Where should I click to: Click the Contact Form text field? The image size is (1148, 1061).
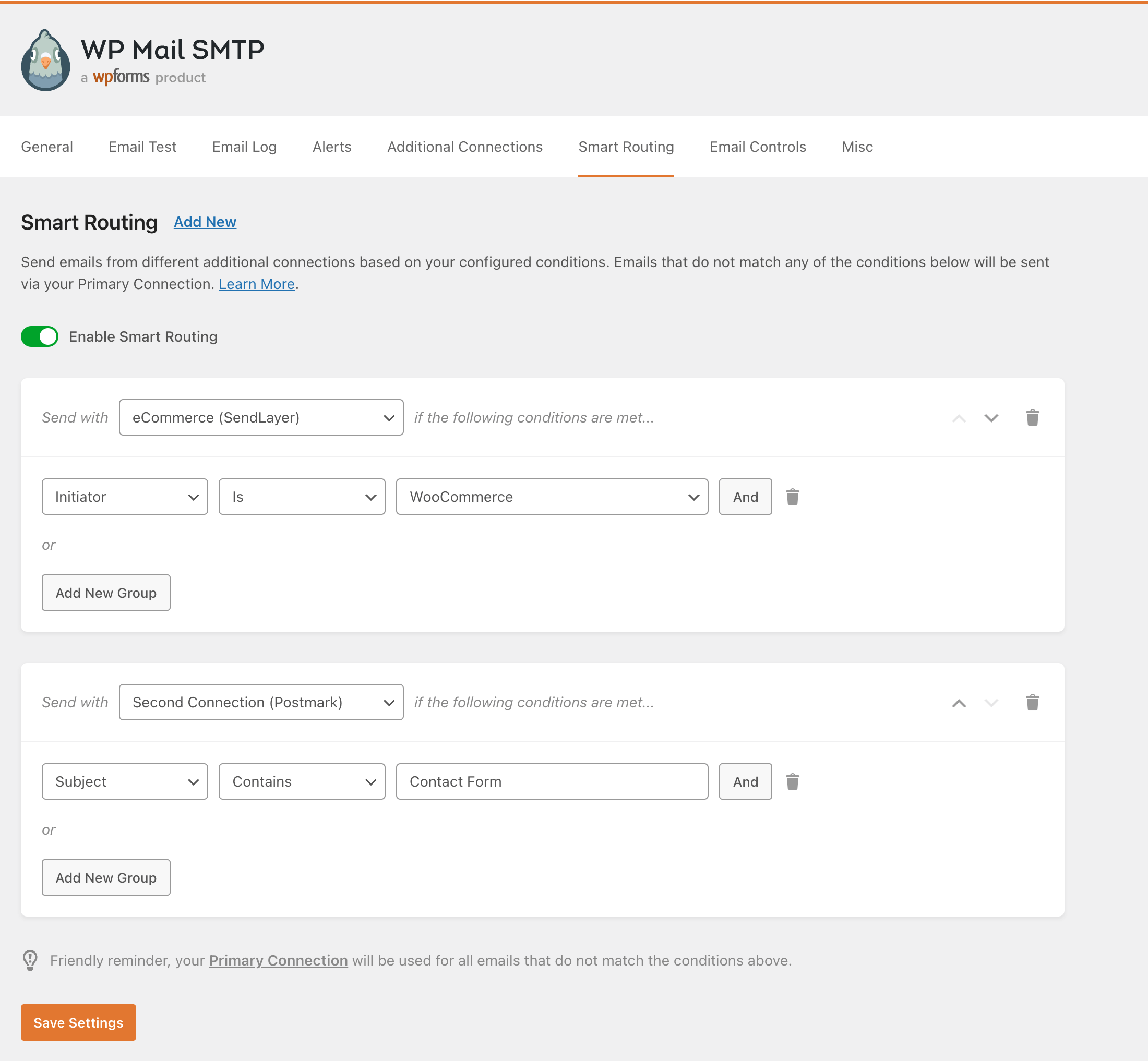[x=552, y=781]
